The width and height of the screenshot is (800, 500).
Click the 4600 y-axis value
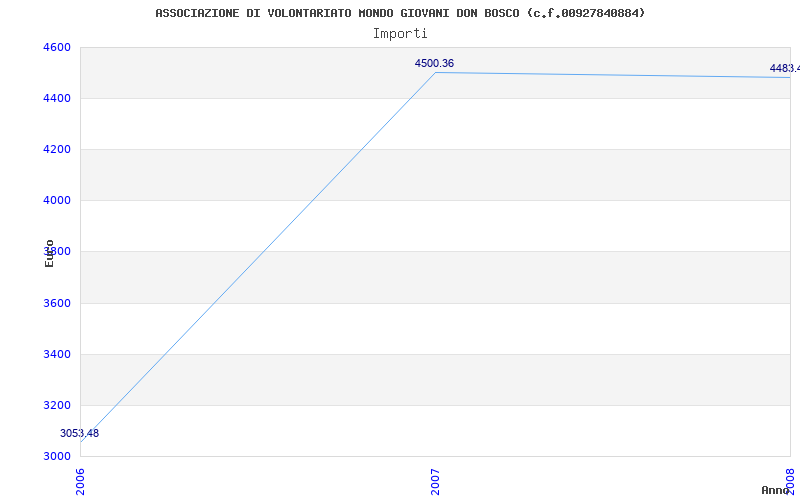pos(55,47)
